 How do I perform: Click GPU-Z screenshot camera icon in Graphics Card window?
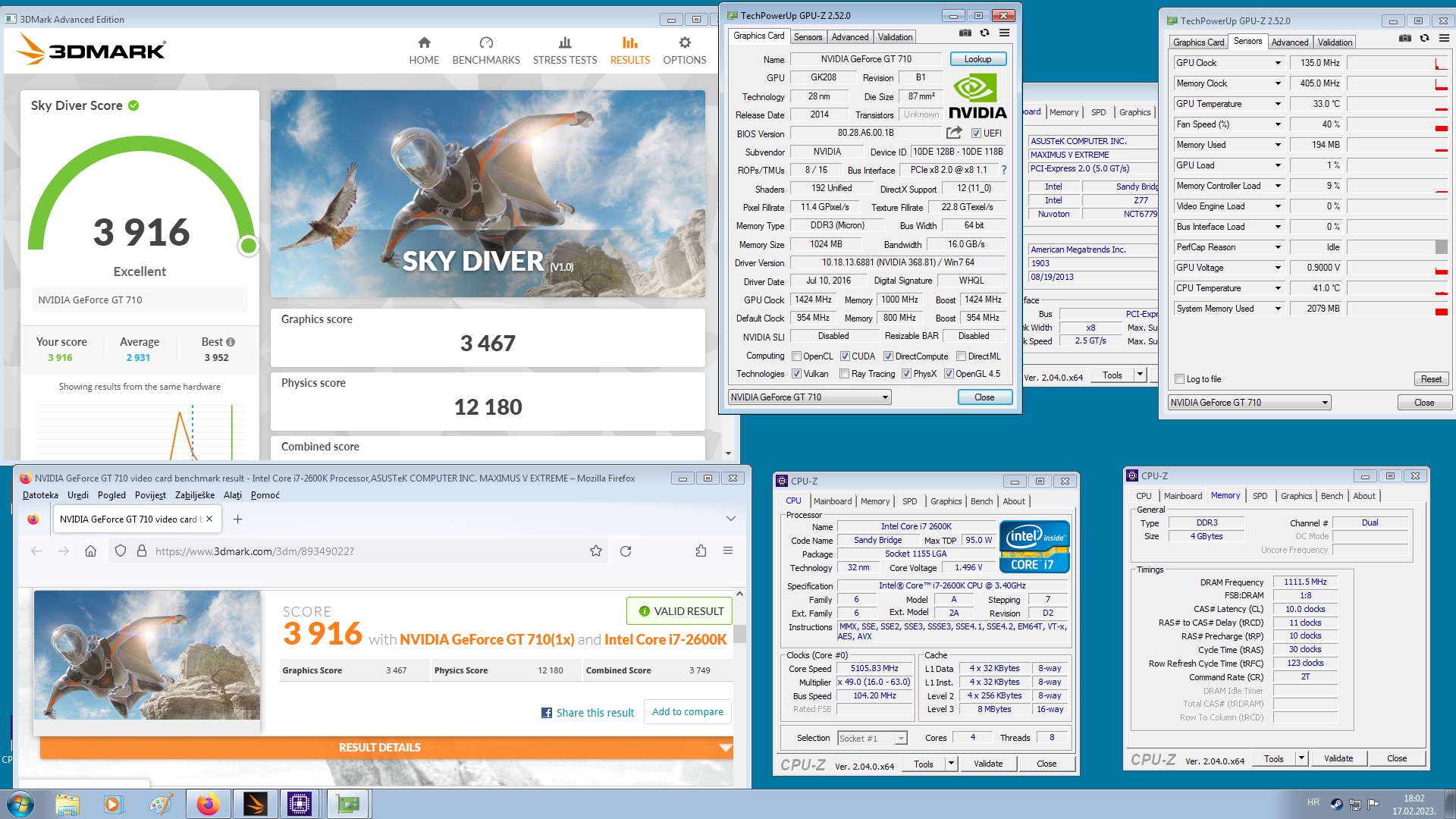[965, 33]
